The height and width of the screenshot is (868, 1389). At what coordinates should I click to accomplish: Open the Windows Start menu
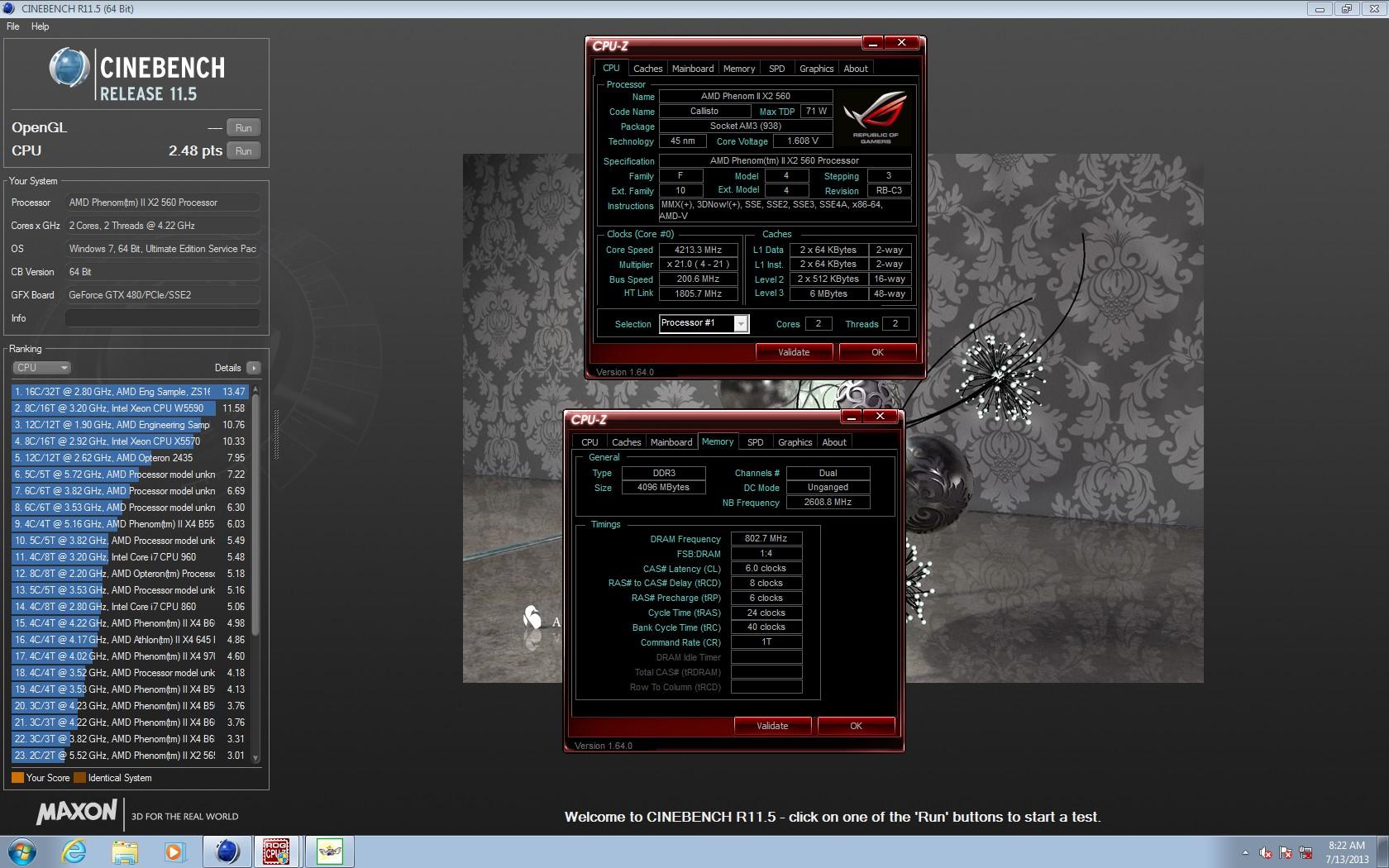(x=22, y=851)
